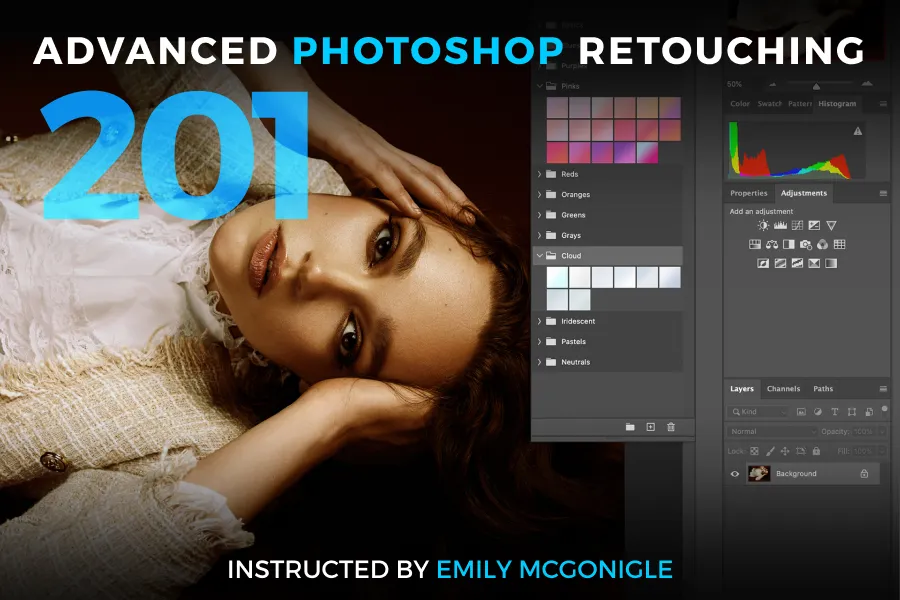Click the histogram cached data warning icon
Viewport: 900px width, 600px height.
858,131
